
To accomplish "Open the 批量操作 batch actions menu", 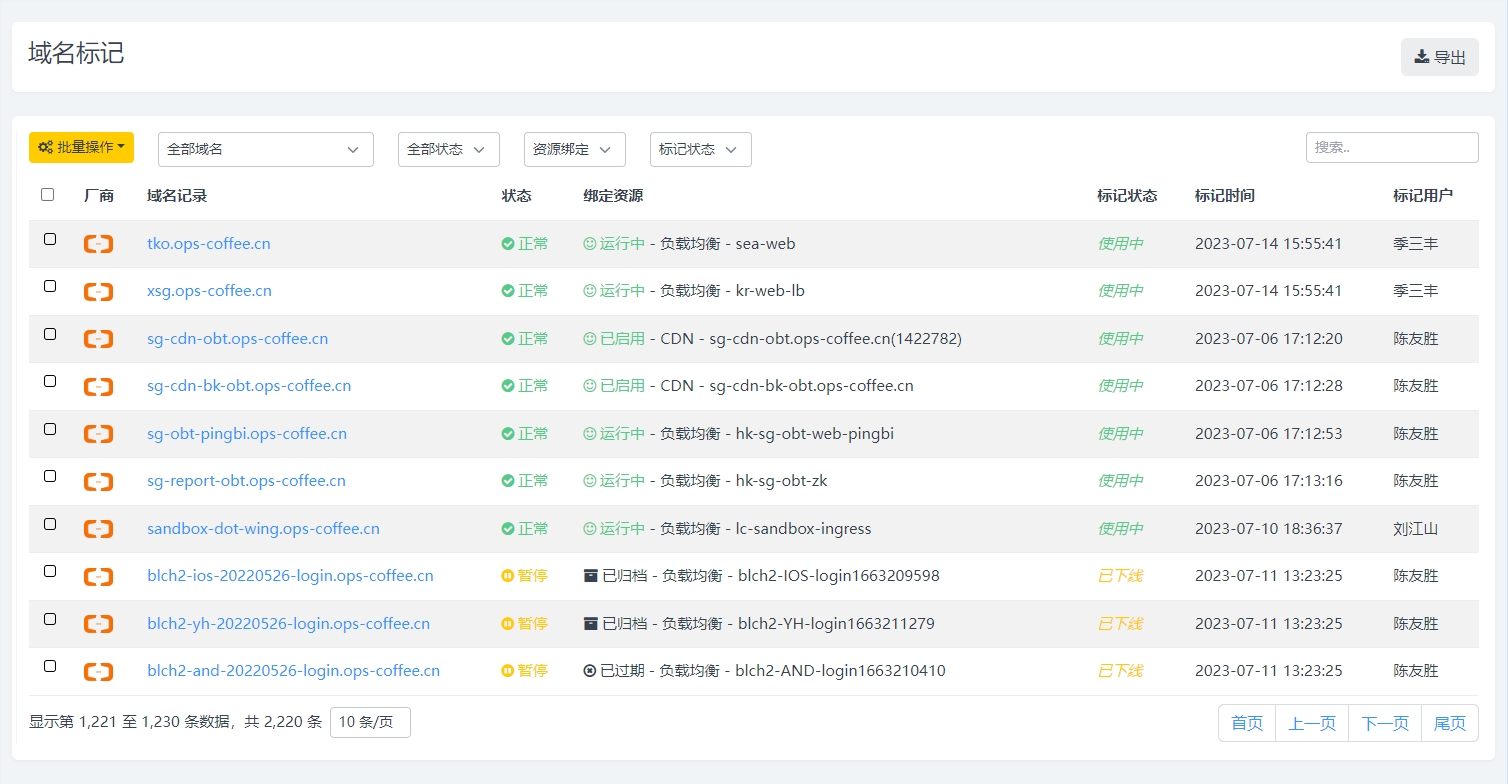I will 81,147.
